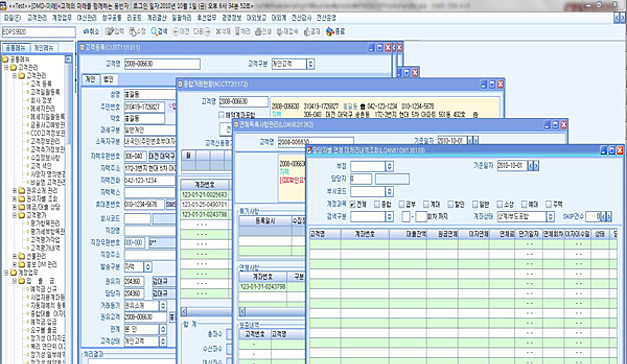Switch to the 개인메뉴 tab
Screen dimensions: 627x364
[44, 48]
